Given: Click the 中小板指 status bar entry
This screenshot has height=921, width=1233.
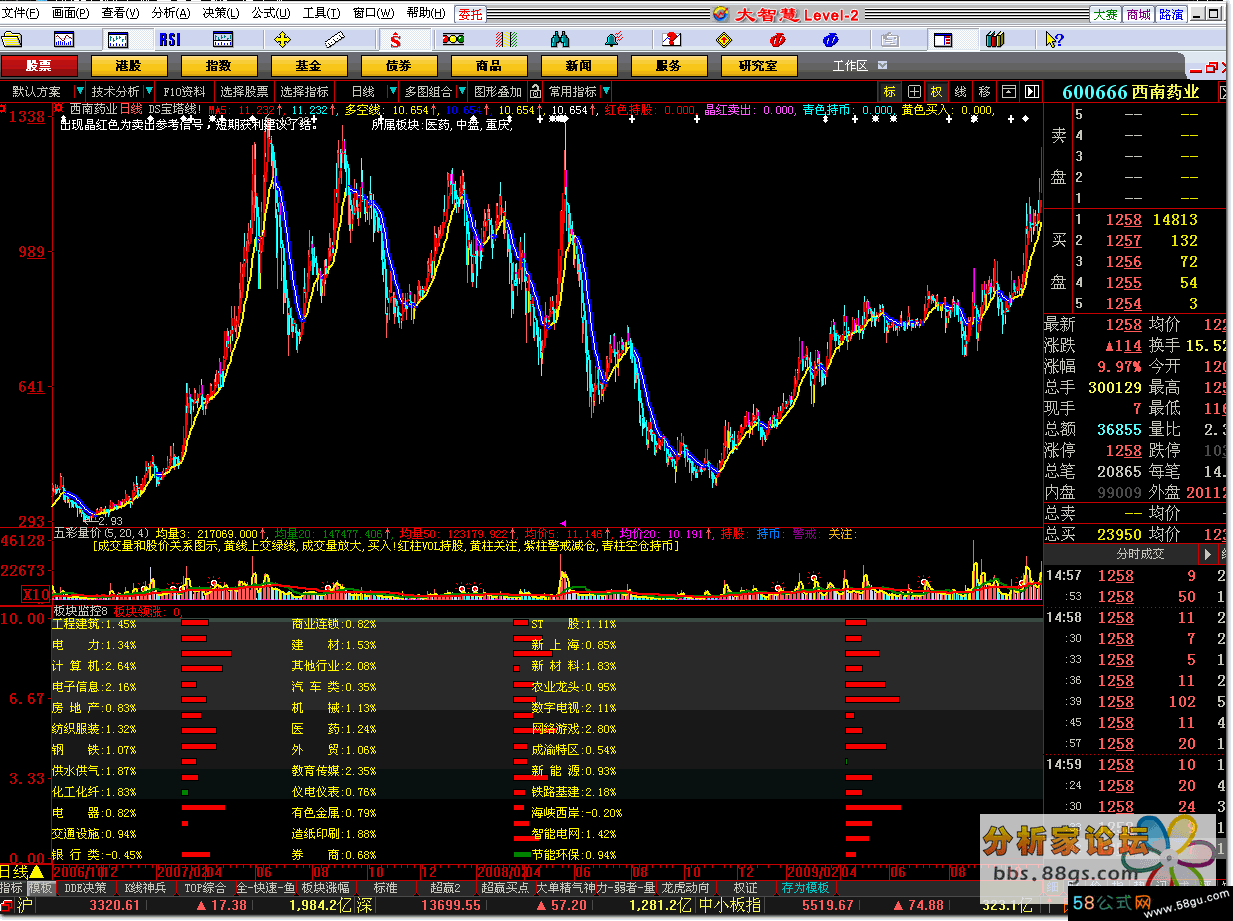Looking at the screenshot, I should [730, 905].
